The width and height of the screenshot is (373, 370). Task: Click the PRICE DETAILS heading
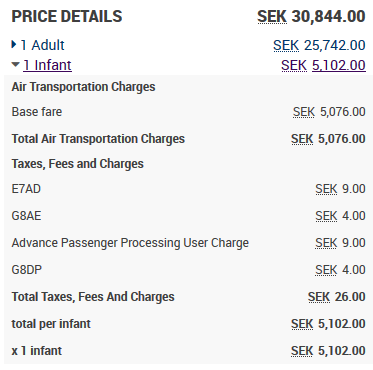(x=67, y=16)
